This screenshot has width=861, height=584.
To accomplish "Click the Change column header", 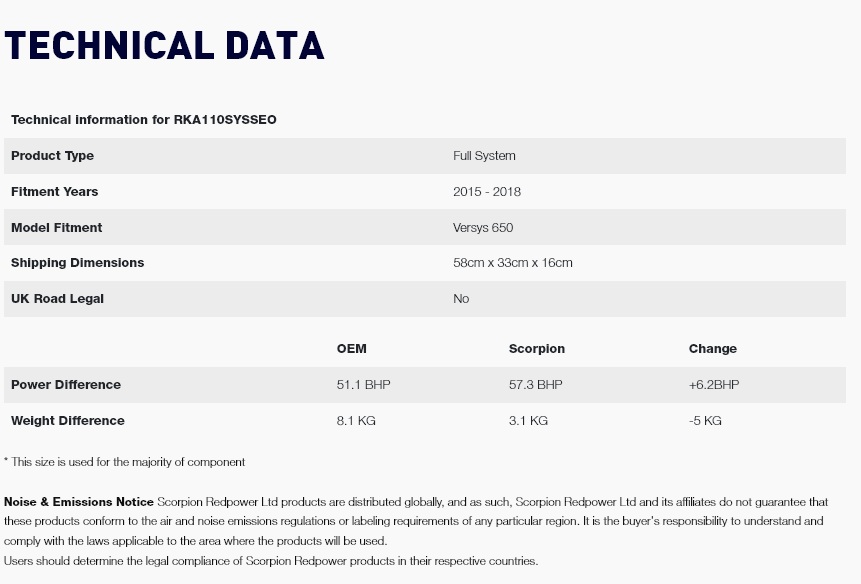I will click(x=712, y=349).
